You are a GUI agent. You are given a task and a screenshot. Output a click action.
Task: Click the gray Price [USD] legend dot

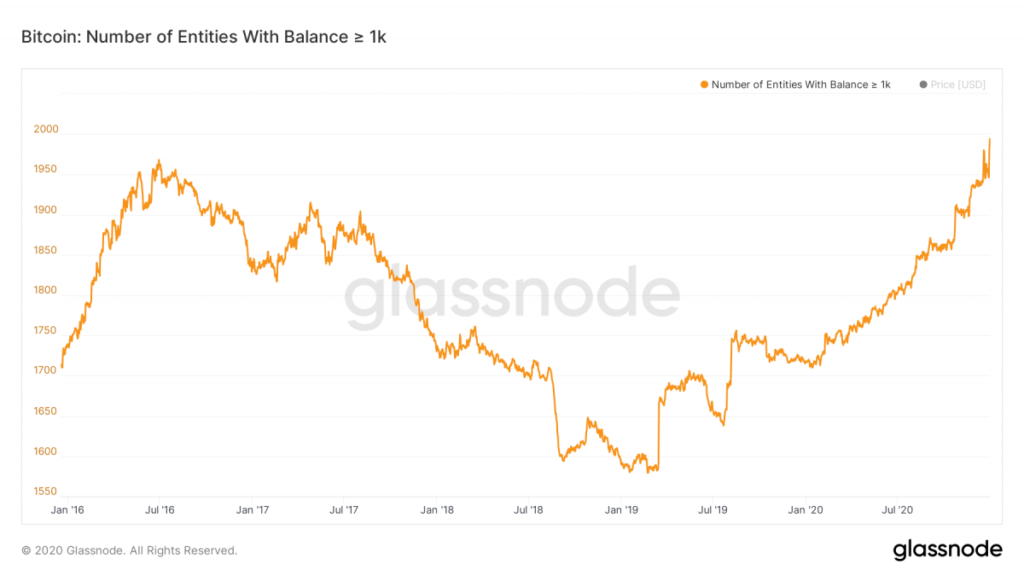click(922, 85)
